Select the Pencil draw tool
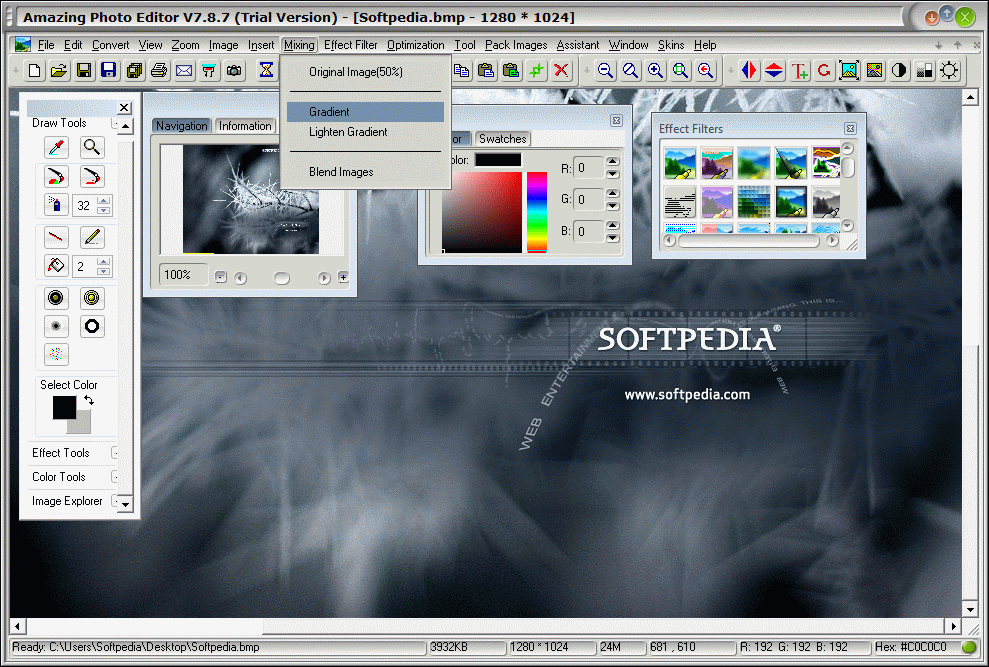 point(92,237)
